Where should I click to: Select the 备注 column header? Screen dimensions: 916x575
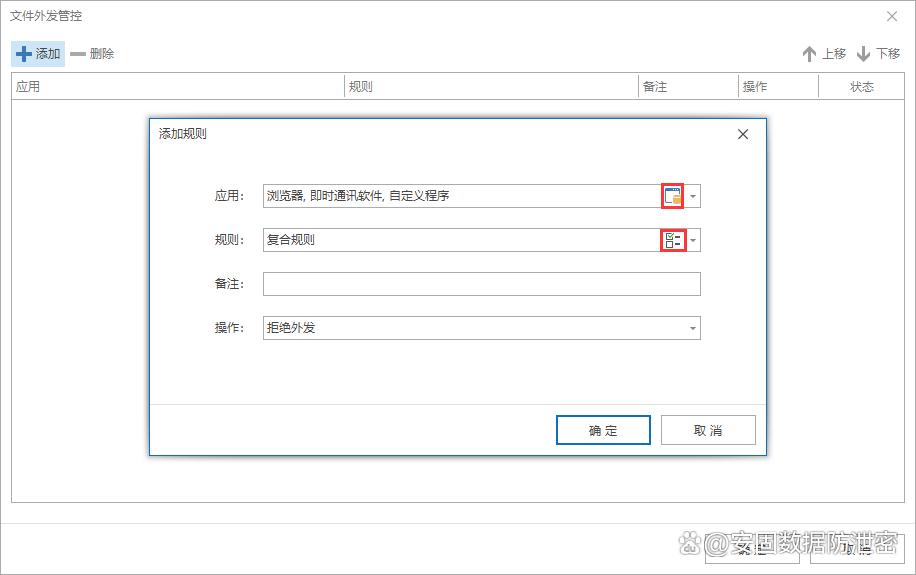click(687, 87)
